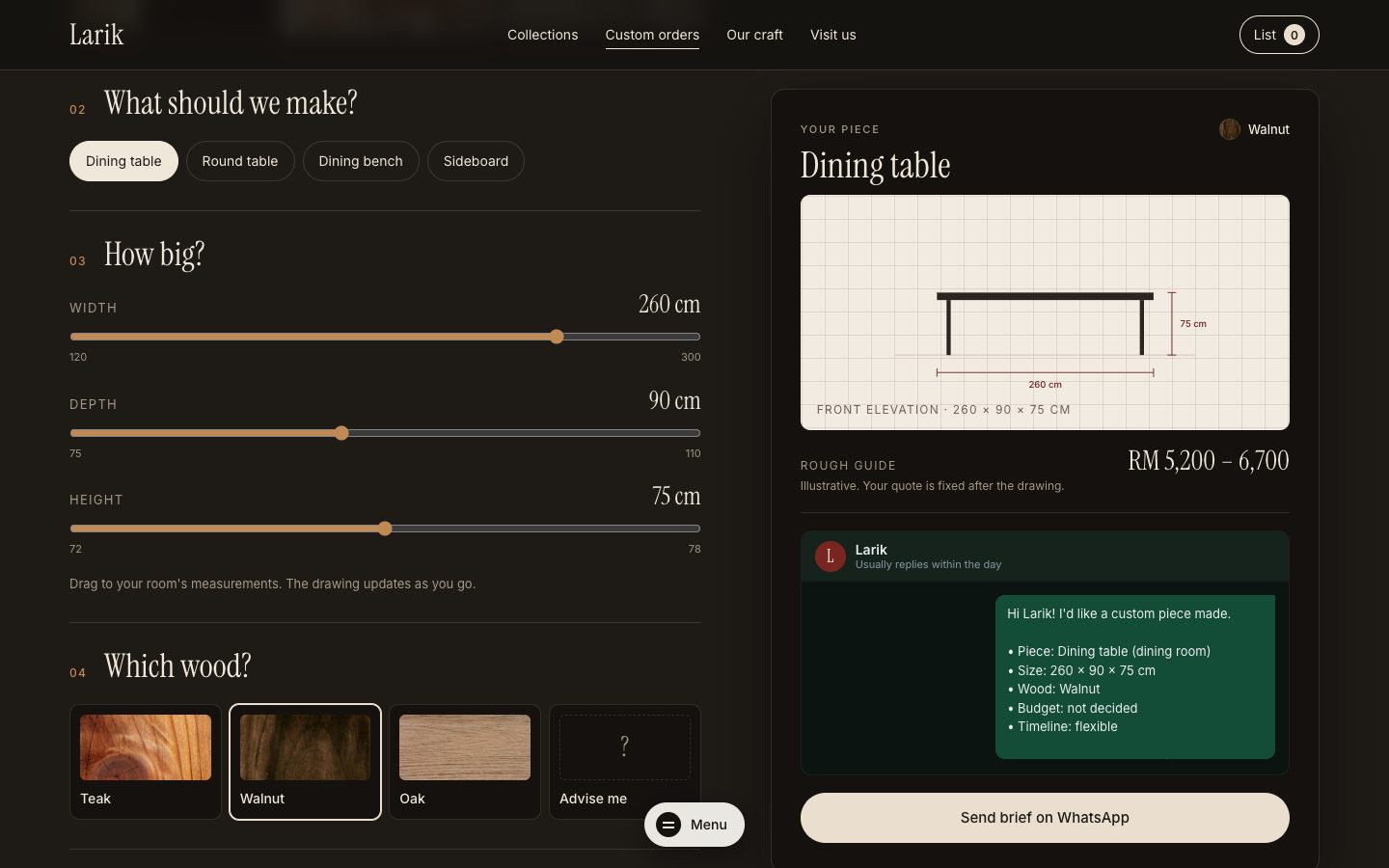Image resolution: width=1389 pixels, height=868 pixels.
Task: Click the Depth slider handle
Action: pos(341,433)
